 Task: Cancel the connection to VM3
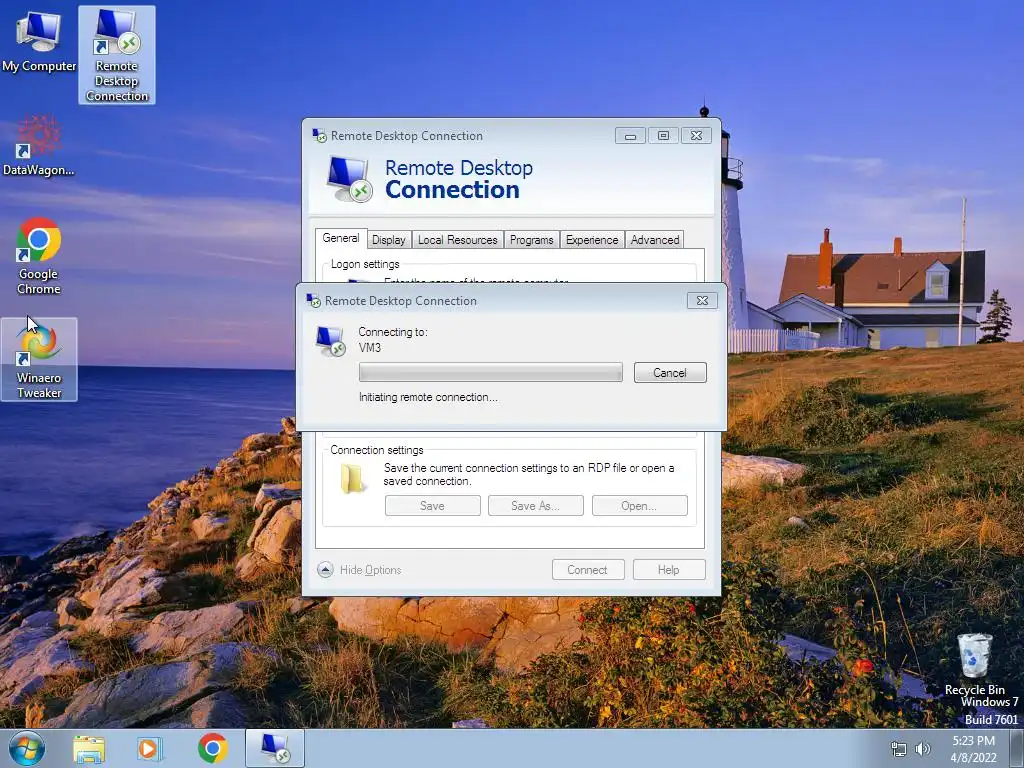click(670, 373)
